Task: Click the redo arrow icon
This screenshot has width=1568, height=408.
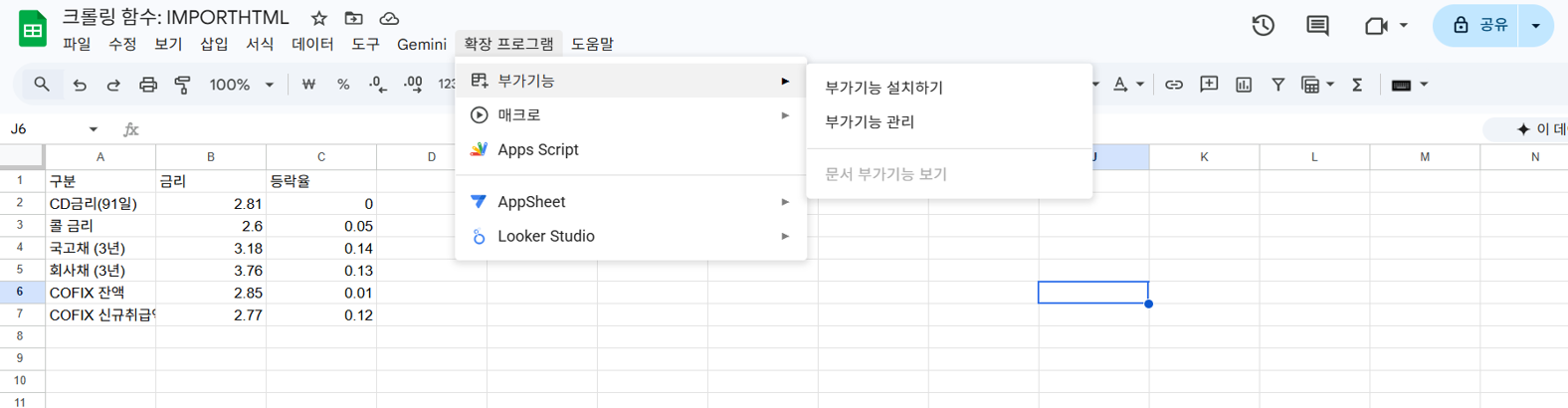Action: (113, 86)
